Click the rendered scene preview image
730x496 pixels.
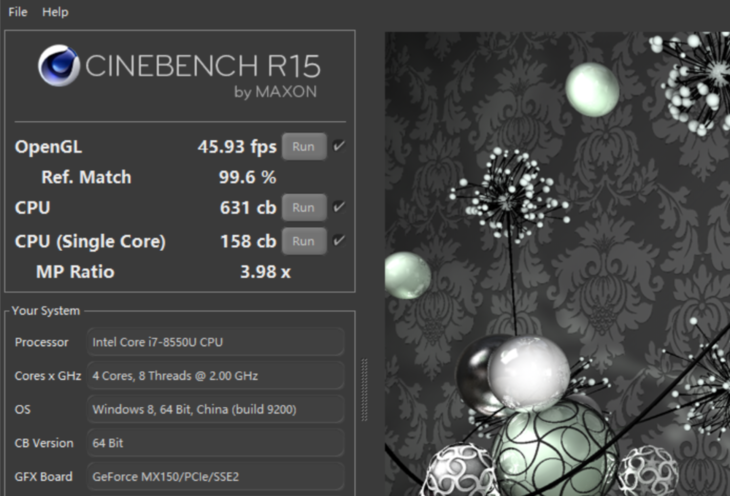(x=557, y=264)
